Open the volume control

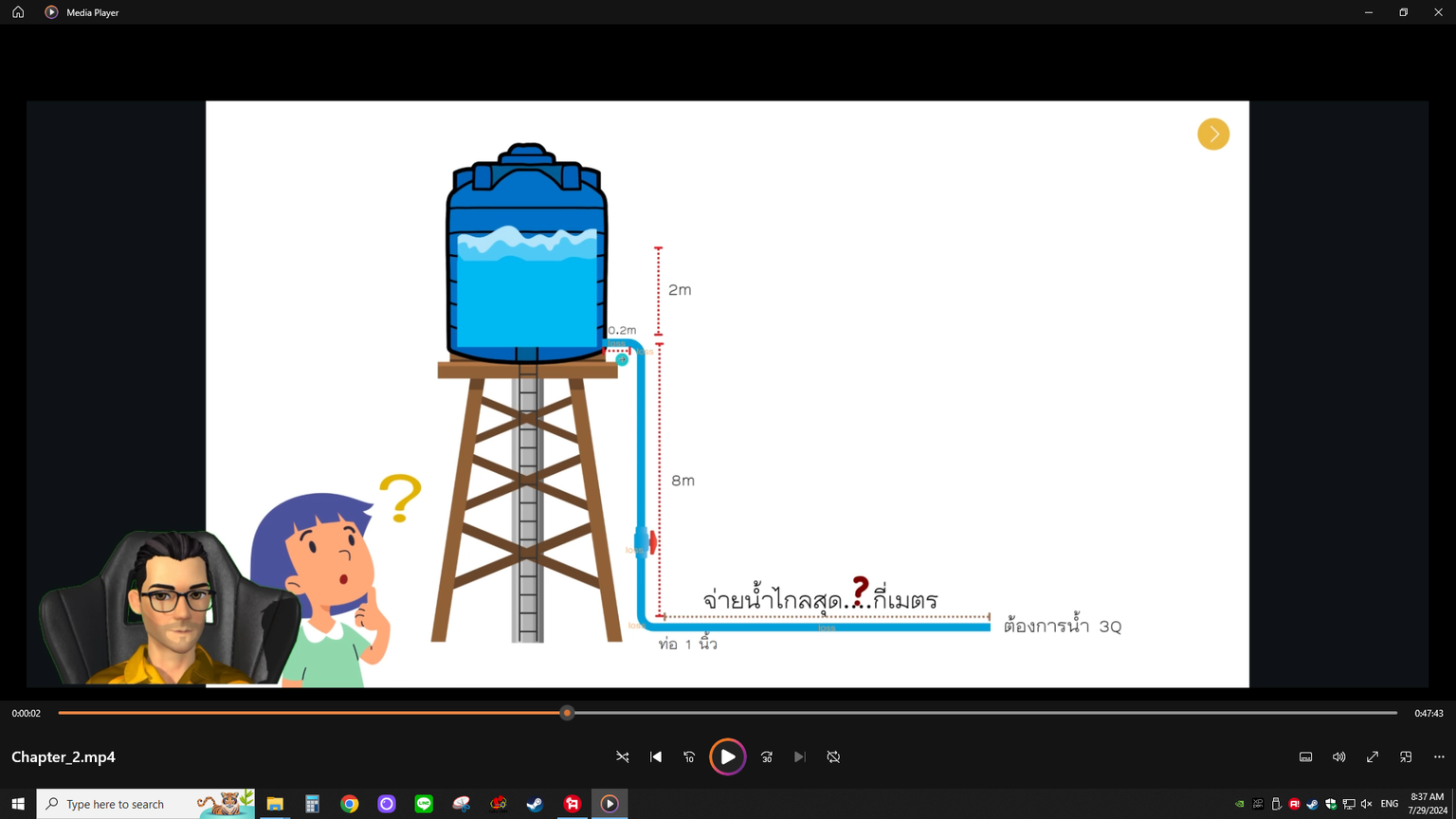coord(1338,757)
